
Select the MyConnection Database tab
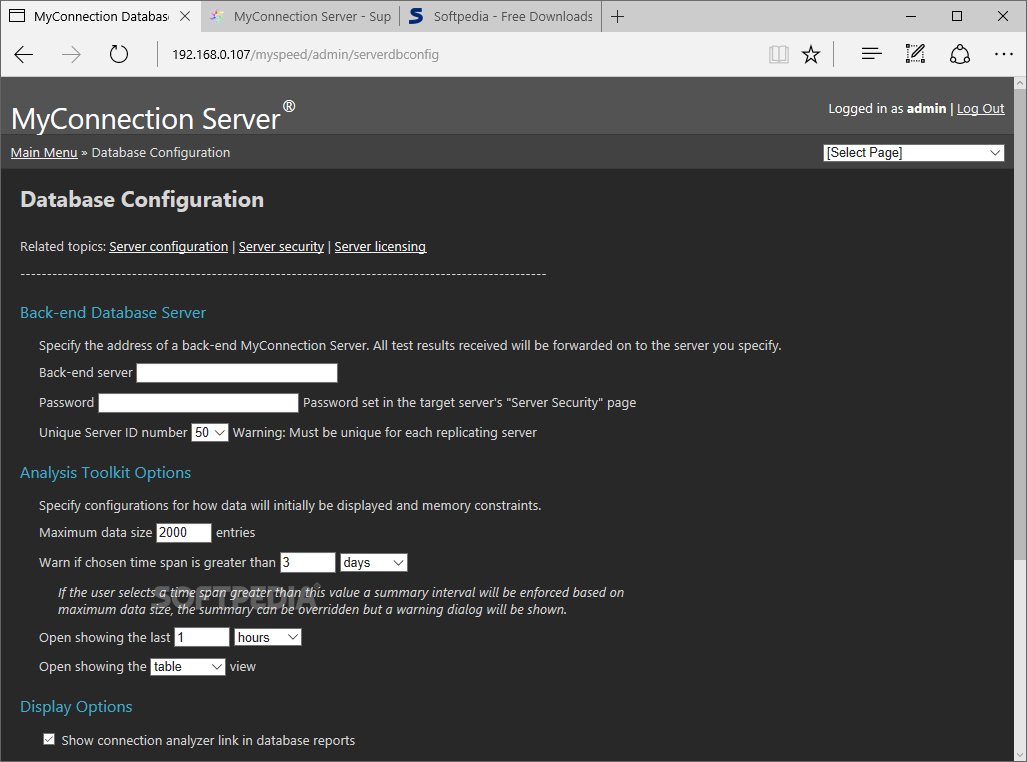[x=101, y=16]
